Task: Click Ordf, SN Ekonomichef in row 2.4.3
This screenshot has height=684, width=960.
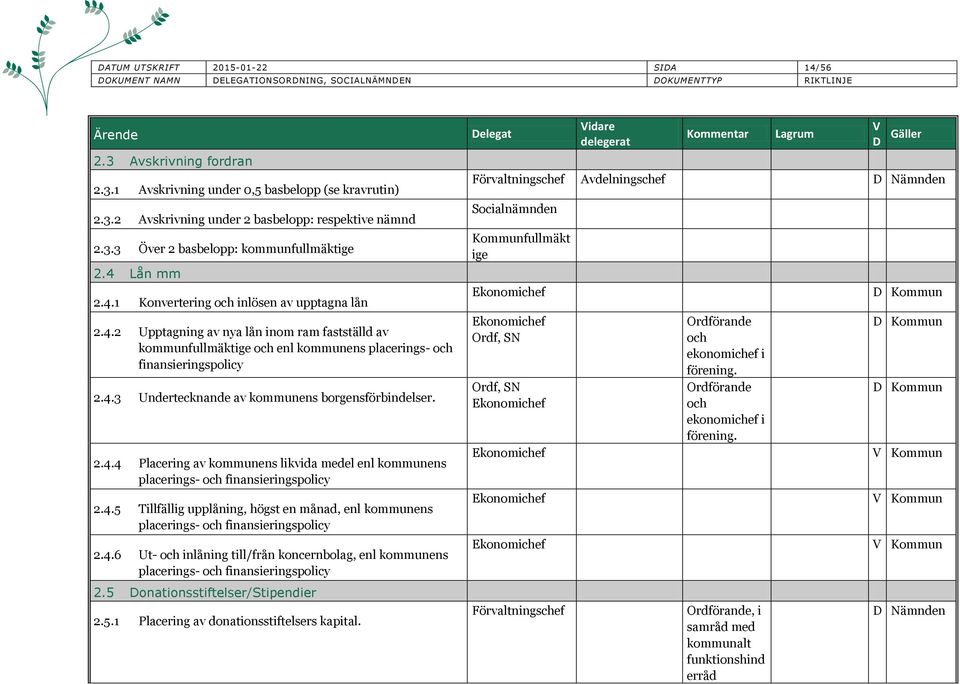Action: point(508,395)
